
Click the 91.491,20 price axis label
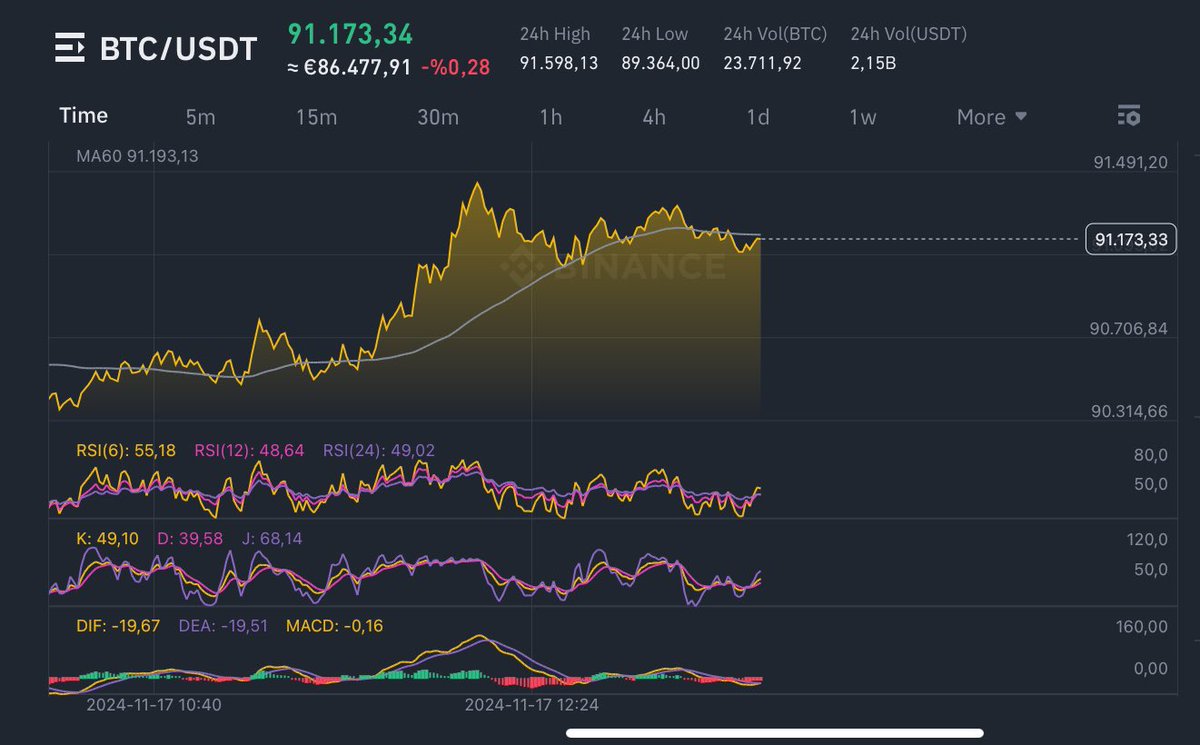[1131, 164]
